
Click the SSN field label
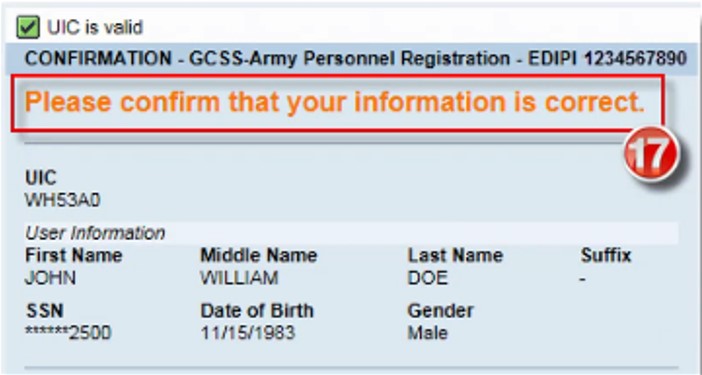(x=44, y=311)
